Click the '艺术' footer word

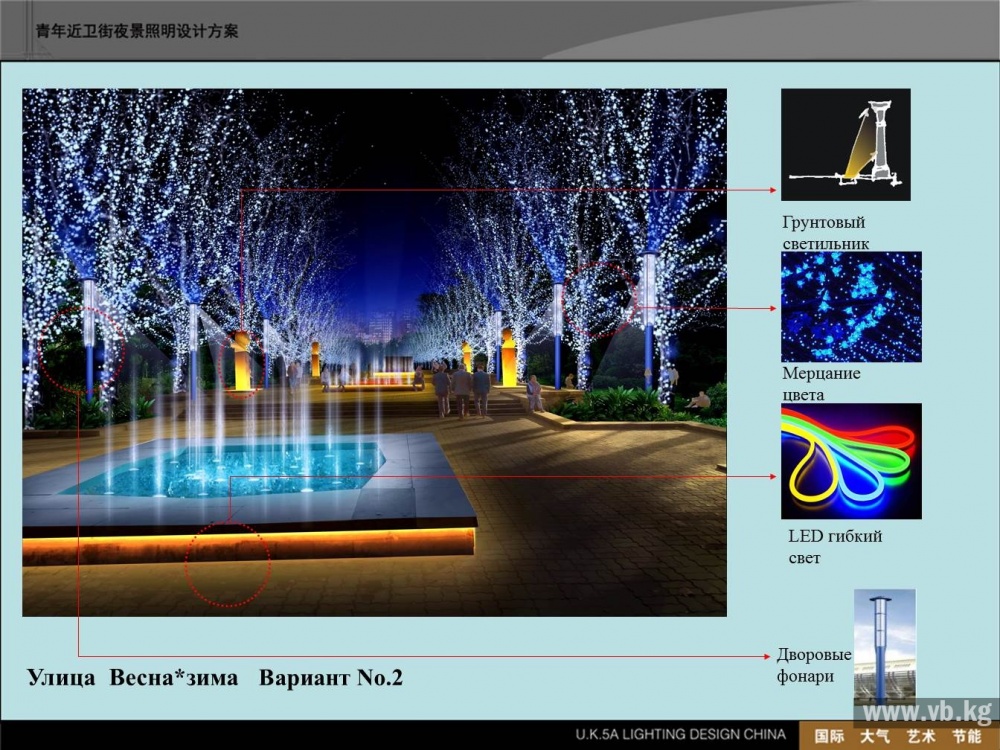921,737
